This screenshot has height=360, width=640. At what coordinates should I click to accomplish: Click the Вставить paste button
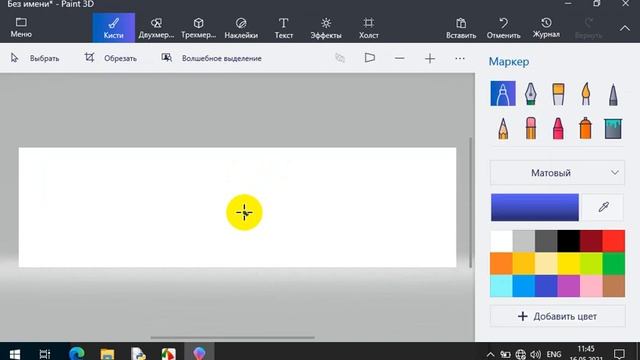461,28
